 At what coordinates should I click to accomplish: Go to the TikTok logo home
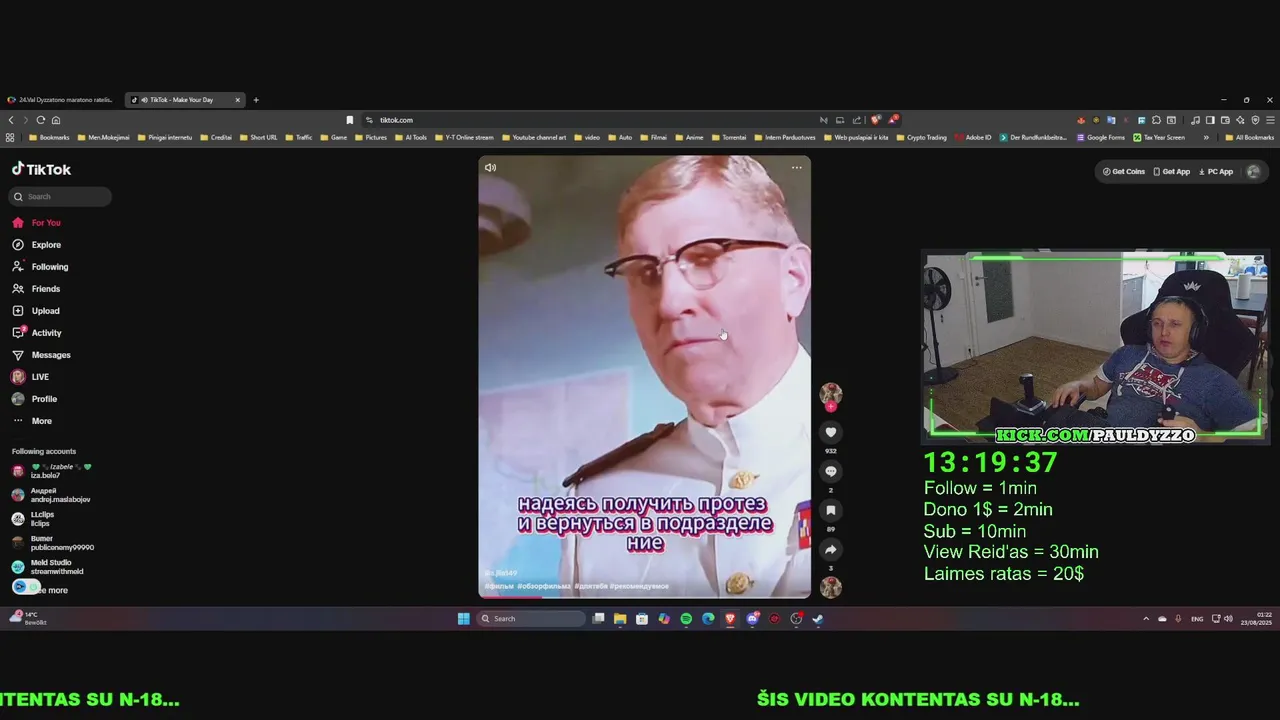tap(41, 170)
